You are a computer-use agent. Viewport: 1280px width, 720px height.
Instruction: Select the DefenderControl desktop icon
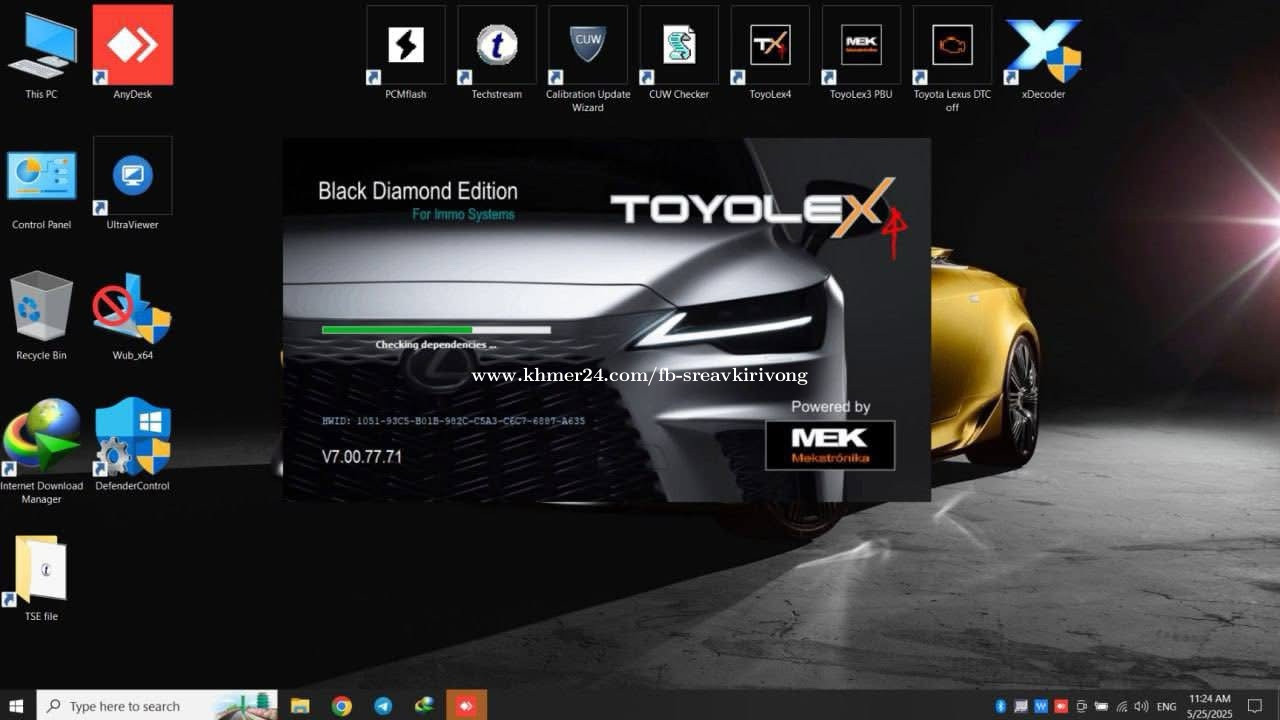pyautogui.click(x=132, y=445)
